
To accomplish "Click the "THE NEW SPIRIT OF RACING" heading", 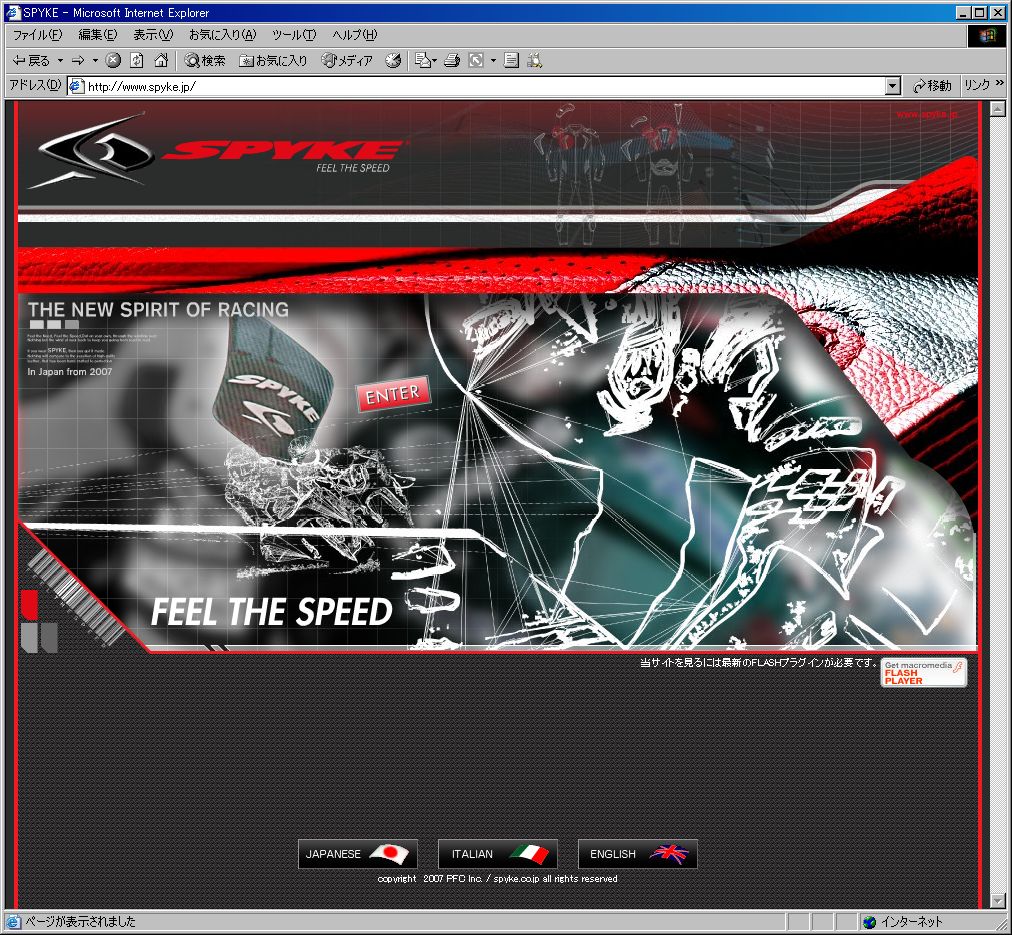I will click(x=158, y=310).
